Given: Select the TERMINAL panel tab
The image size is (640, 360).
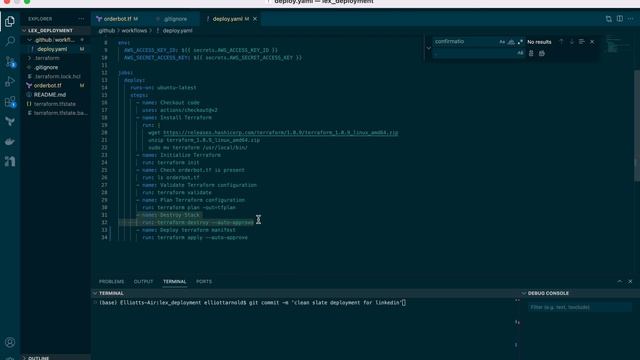Looking at the screenshot, I should pyautogui.click(x=175, y=282).
